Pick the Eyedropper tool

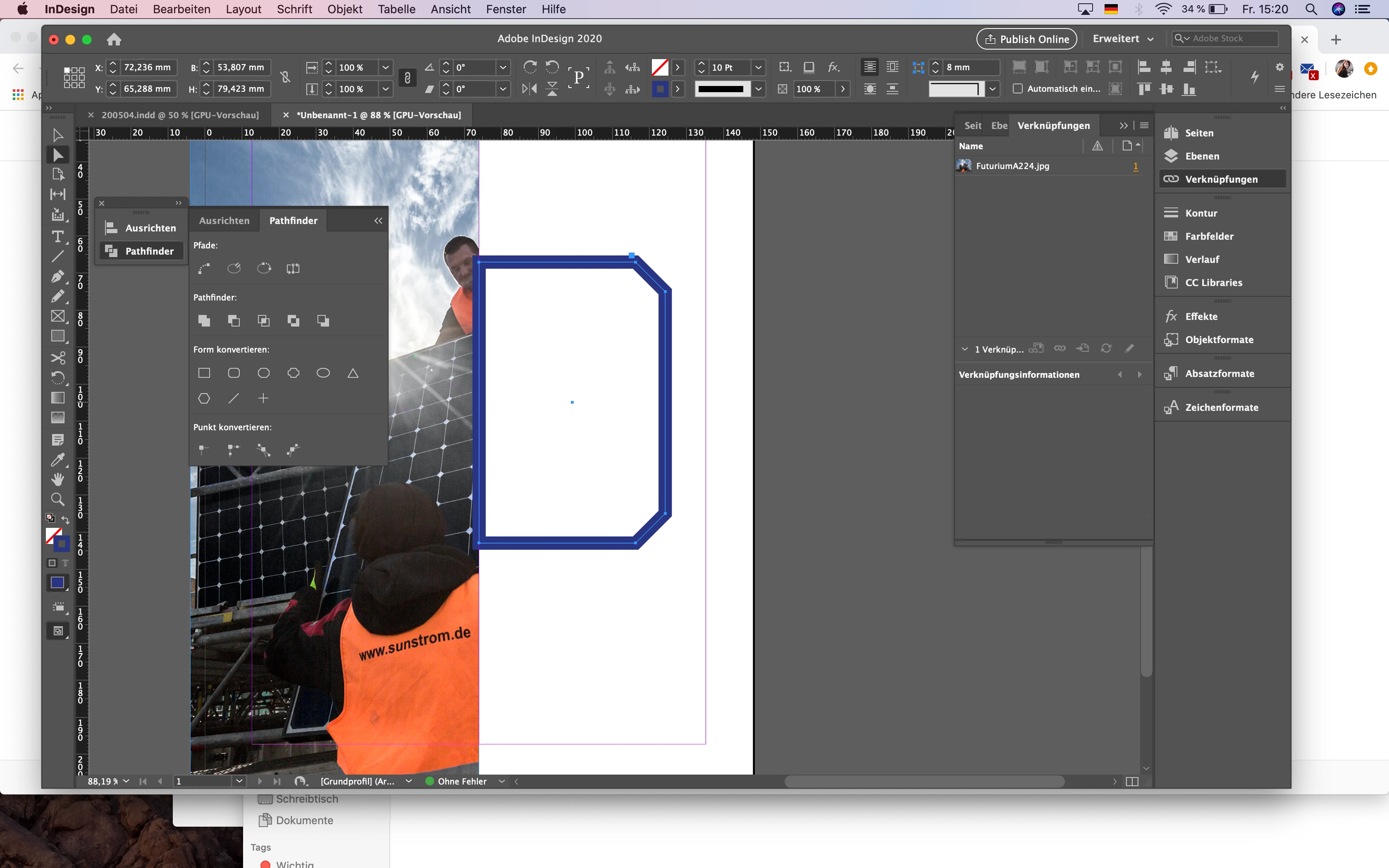[57, 459]
